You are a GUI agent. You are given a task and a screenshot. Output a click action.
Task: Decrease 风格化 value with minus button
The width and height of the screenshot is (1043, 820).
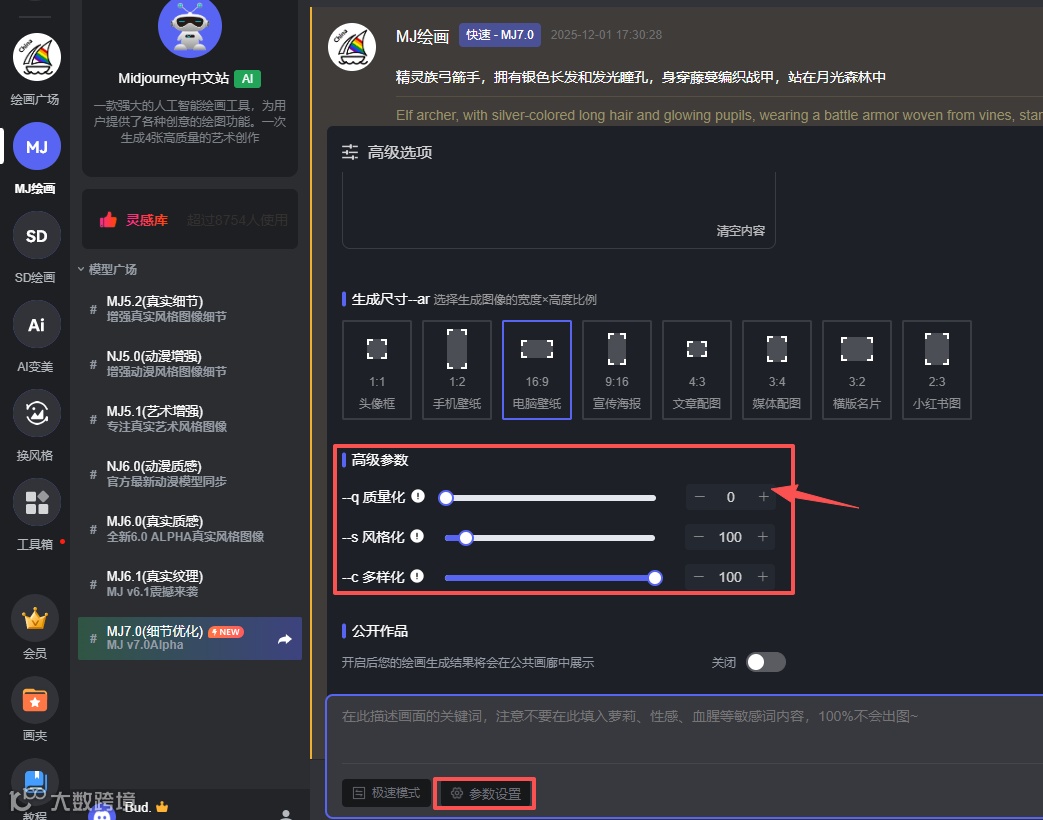tap(699, 537)
